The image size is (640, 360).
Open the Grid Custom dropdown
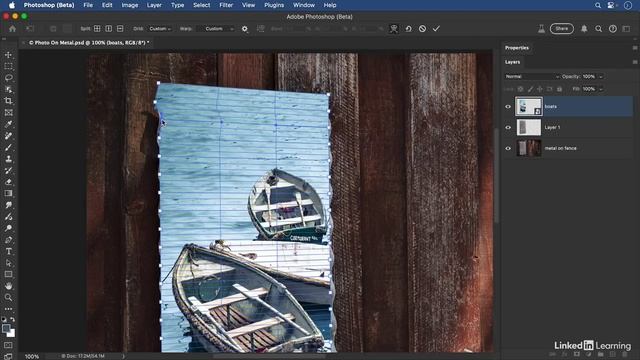[160, 29]
